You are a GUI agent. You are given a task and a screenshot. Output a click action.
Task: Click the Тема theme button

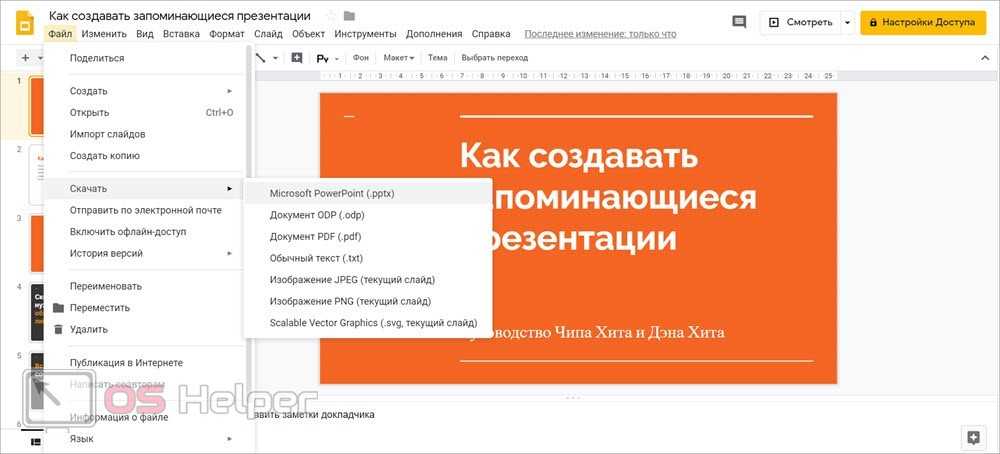pos(438,58)
